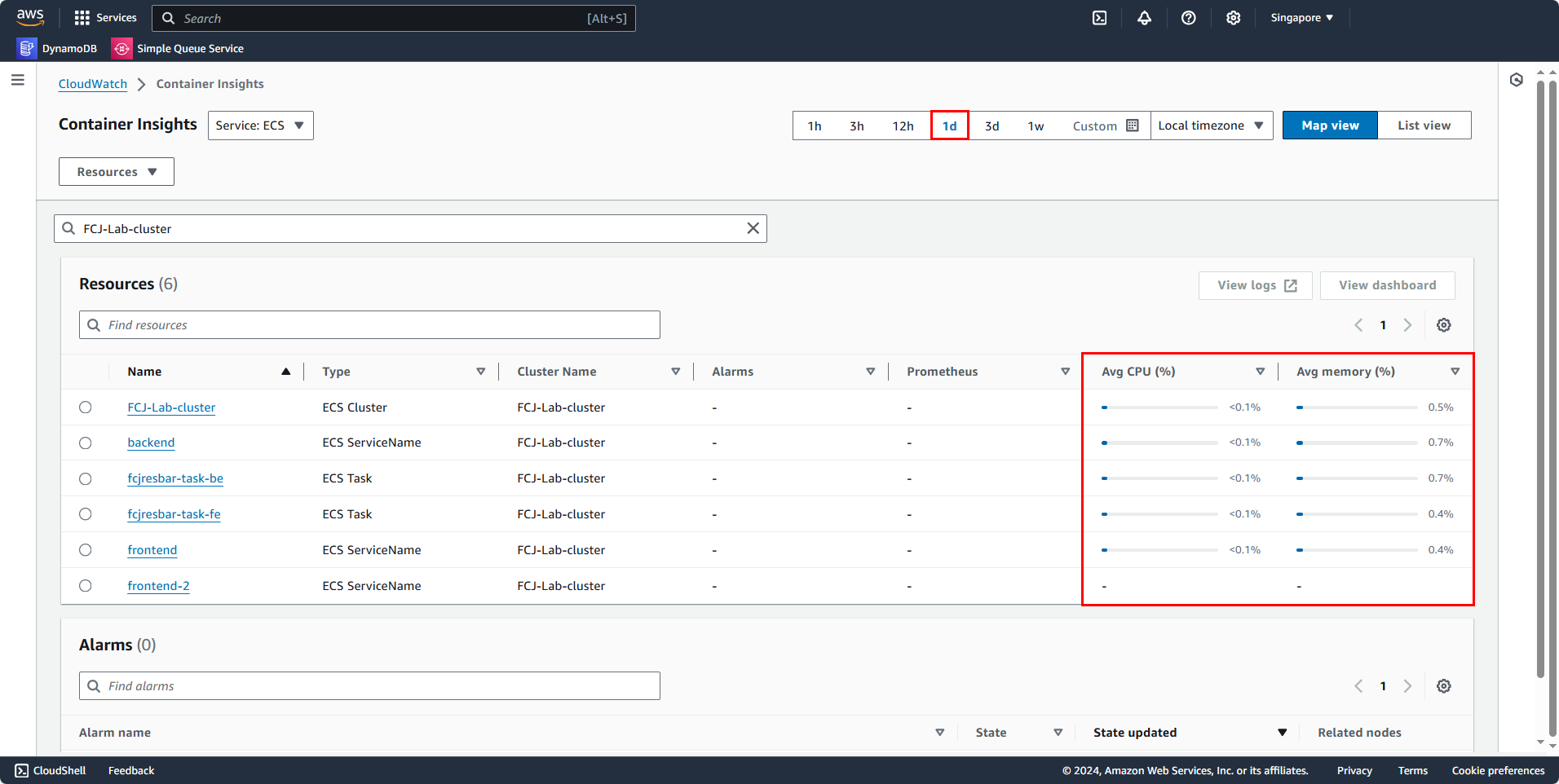1559x784 pixels.
Task: Click the frontend row Avg memory bar
Action: point(1357,550)
